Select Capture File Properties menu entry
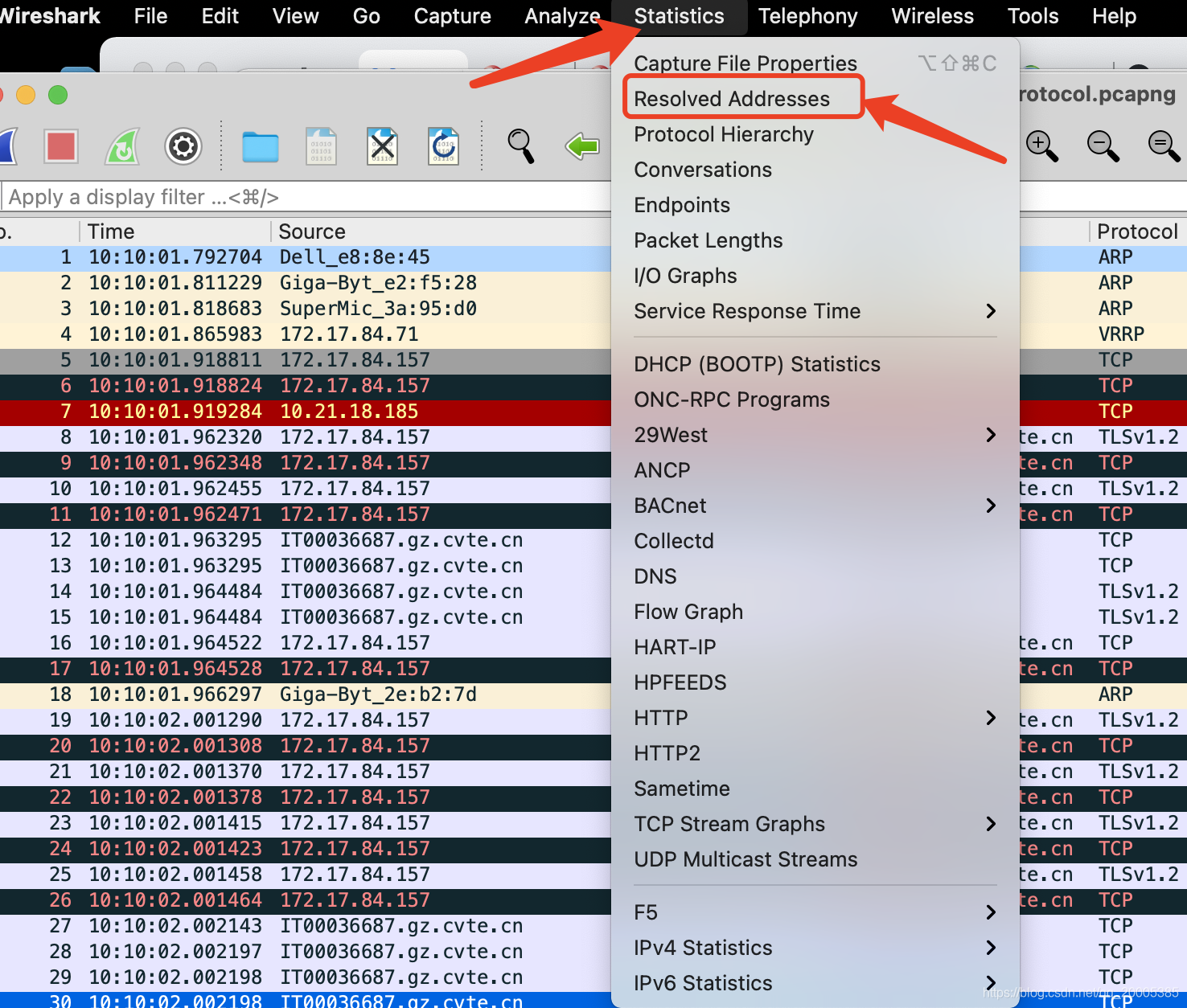Image resolution: width=1187 pixels, height=1008 pixels. tap(815, 64)
